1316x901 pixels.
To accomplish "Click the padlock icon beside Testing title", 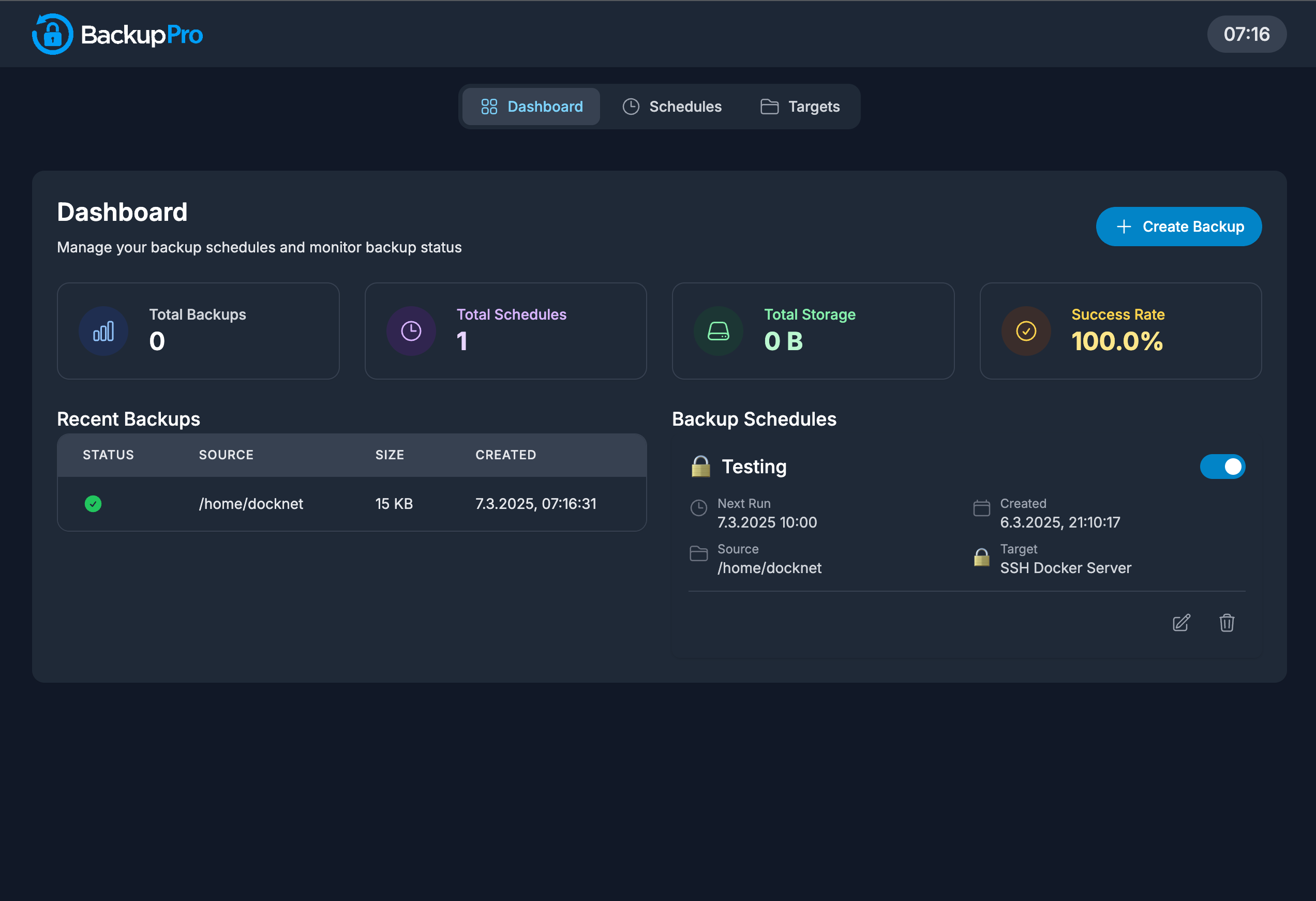I will 700,467.
